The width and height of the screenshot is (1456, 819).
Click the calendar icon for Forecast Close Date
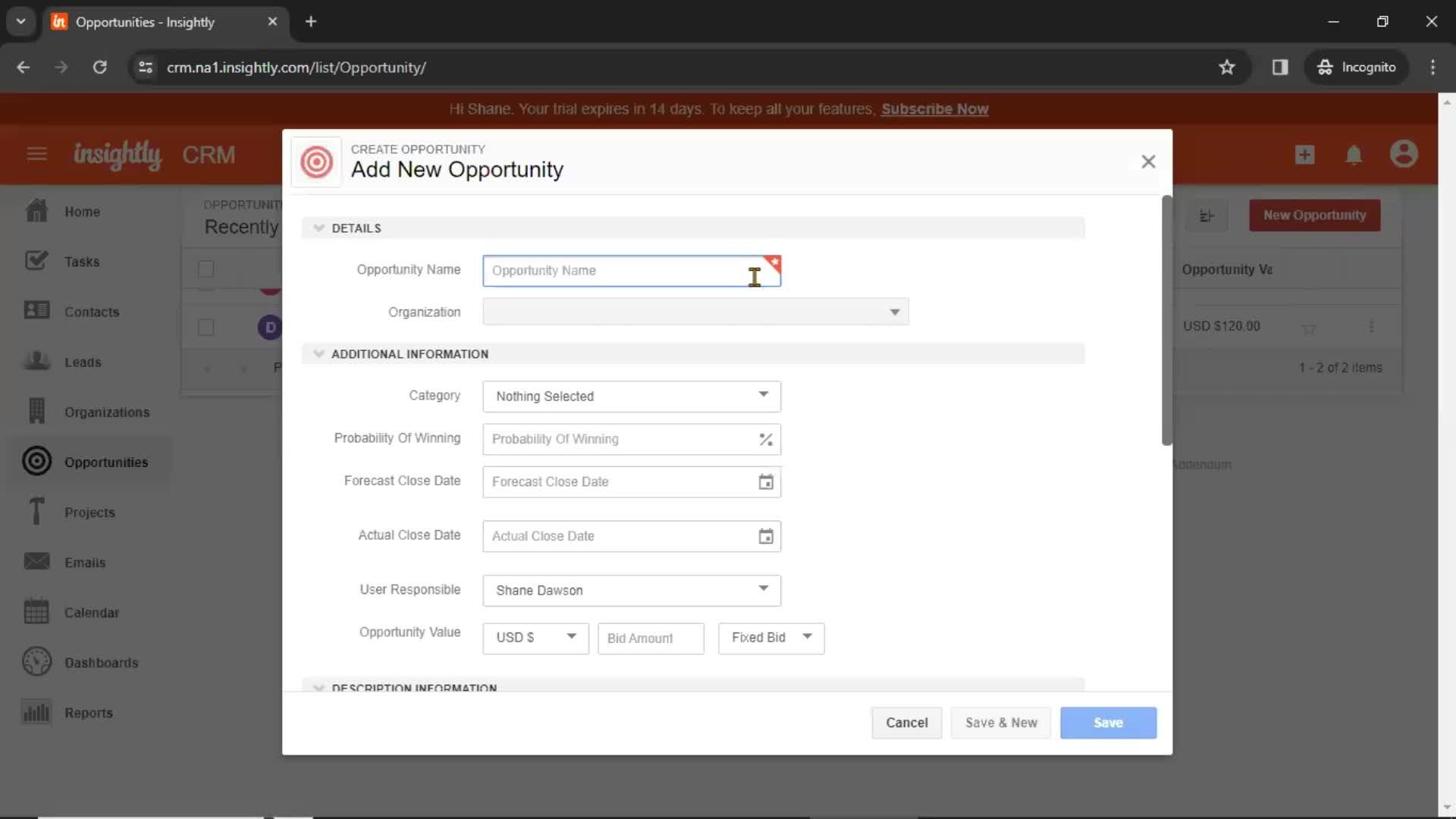pos(765,481)
